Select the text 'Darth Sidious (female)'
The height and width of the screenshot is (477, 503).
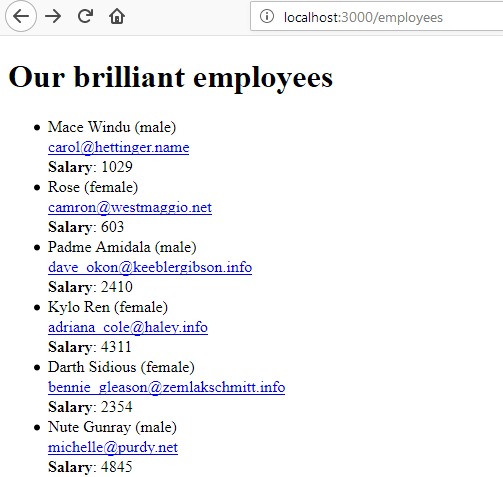point(121,367)
